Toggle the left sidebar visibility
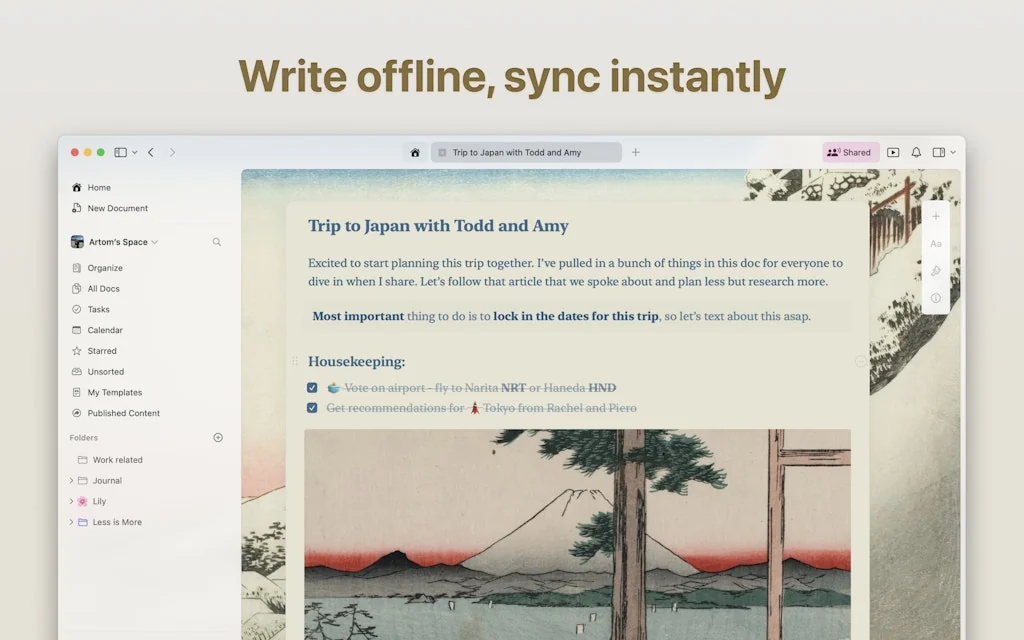The height and width of the screenshot is (640, 1024). [x=120, y=153]
